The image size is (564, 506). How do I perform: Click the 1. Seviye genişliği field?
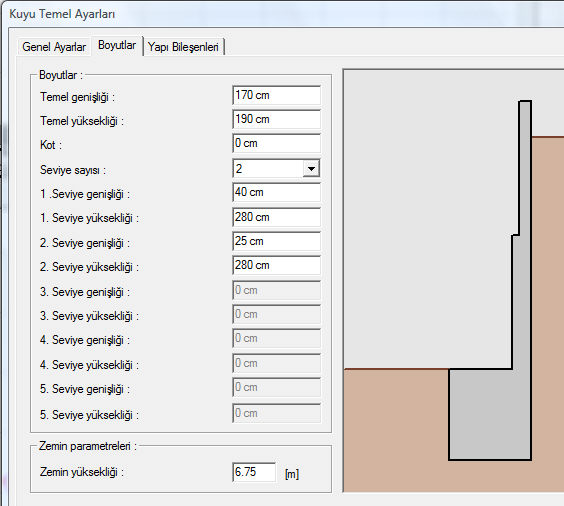276,192
